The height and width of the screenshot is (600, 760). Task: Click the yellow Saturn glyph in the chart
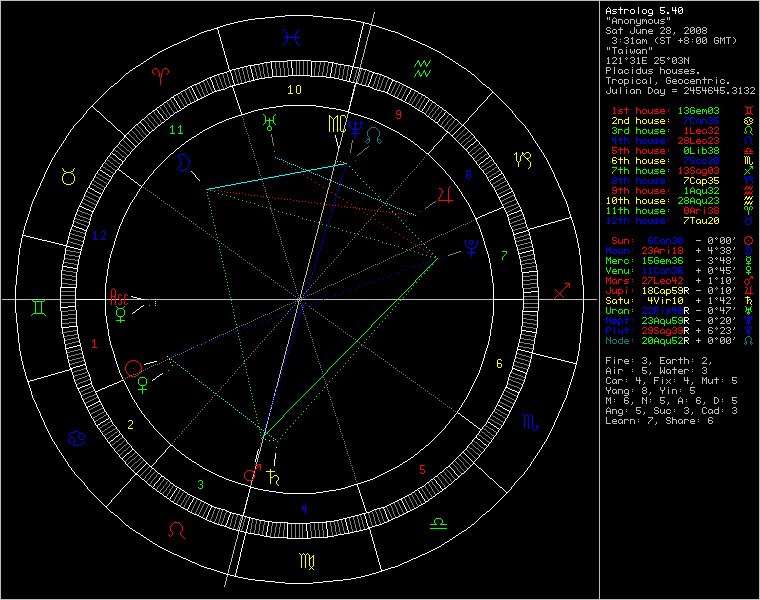(274, 477)
